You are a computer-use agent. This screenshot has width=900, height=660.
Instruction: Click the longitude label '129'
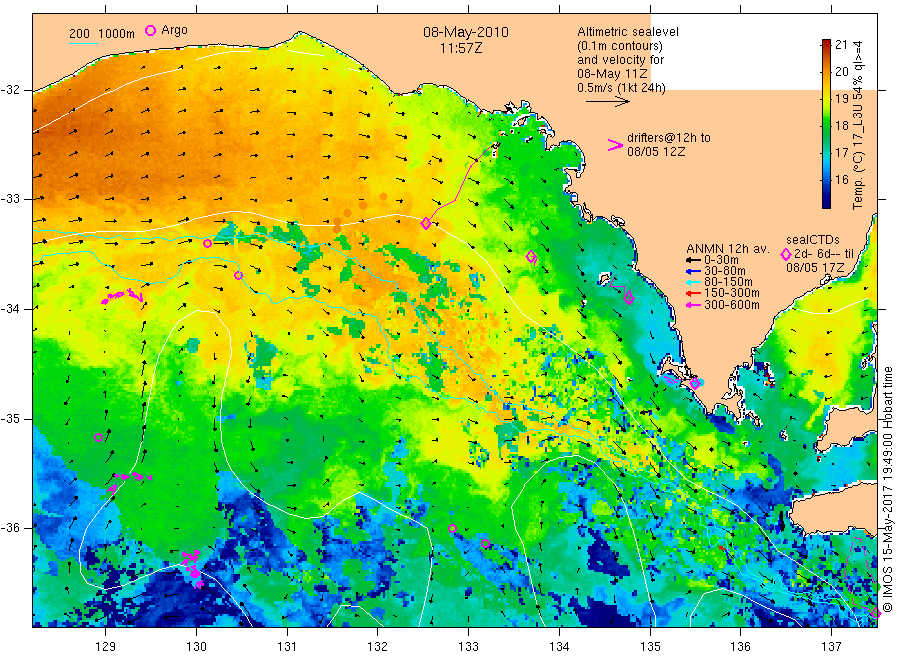click(x=106, y=647)
